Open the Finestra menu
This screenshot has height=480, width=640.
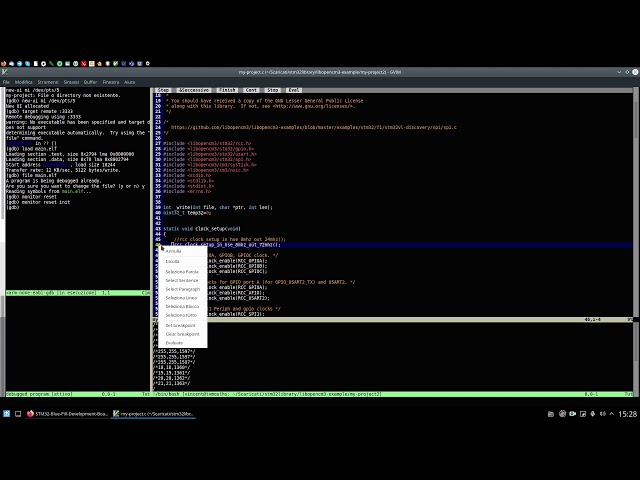(111, 82)
